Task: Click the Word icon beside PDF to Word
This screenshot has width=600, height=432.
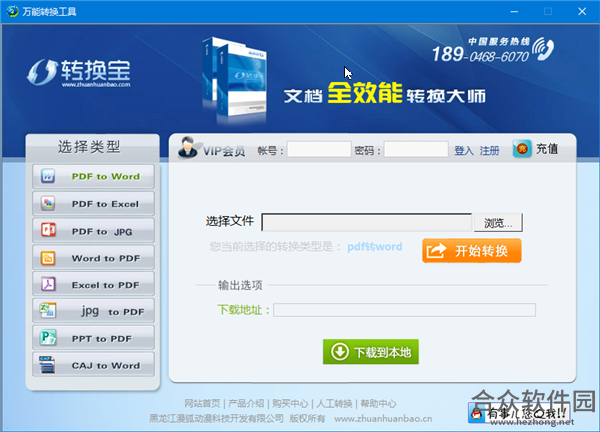Action: (x=48, y=176)
